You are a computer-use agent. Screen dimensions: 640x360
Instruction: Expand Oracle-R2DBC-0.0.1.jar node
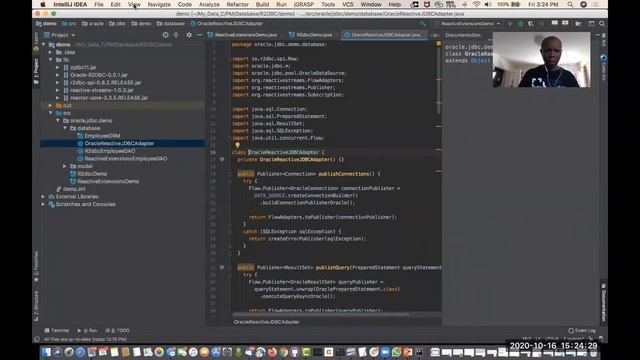click(x=58, y=75)
